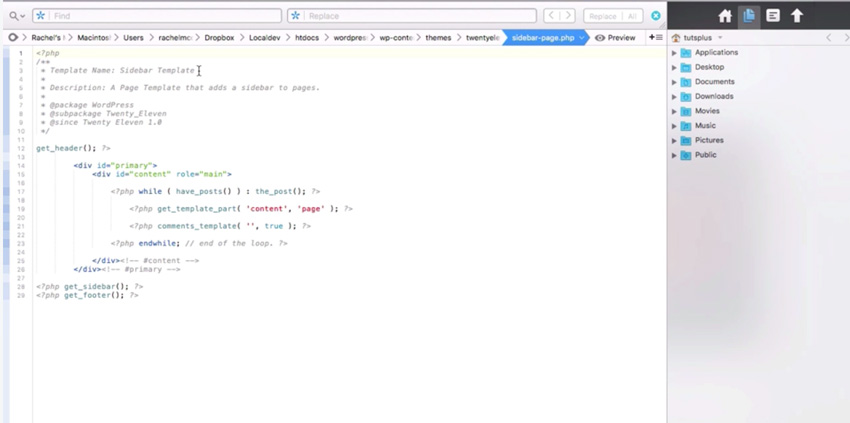Expand the Downloads folder
Viewport: 850px width, 423px height.
(x=674, y=97)
